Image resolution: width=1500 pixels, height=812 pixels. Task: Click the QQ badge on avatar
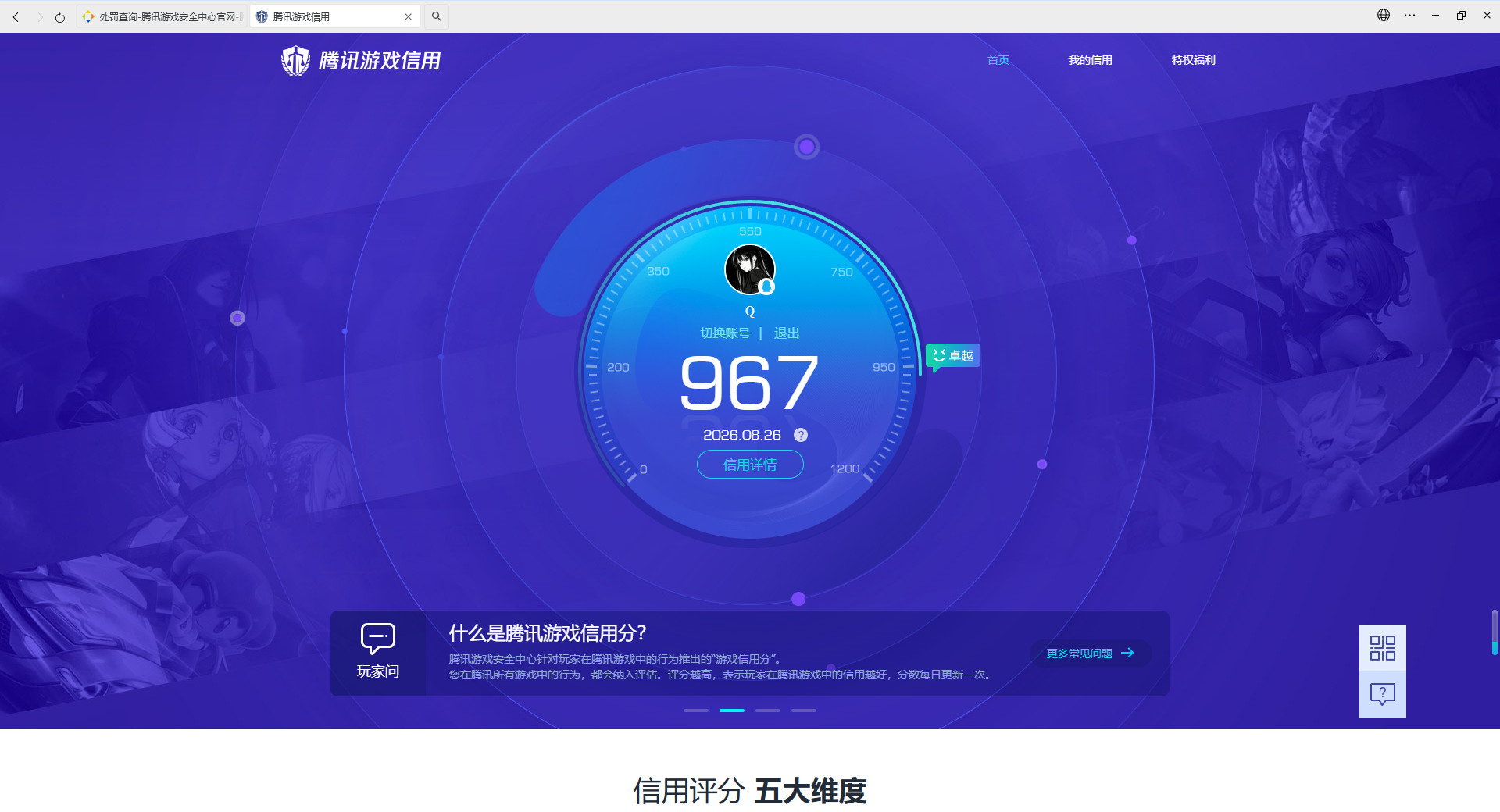click(x=766, y=287)
